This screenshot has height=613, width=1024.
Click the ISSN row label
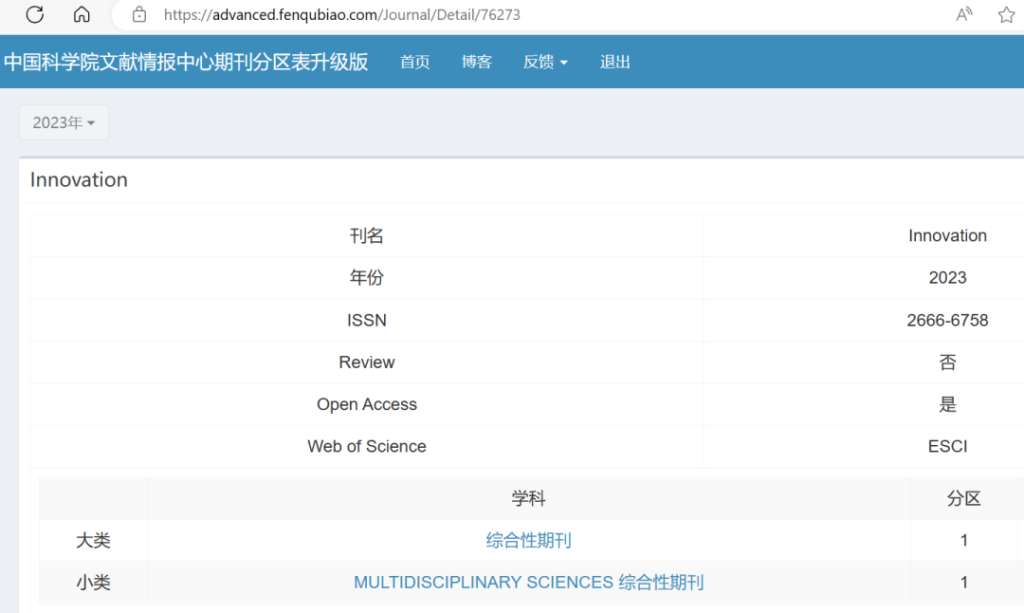click(366, 321)
